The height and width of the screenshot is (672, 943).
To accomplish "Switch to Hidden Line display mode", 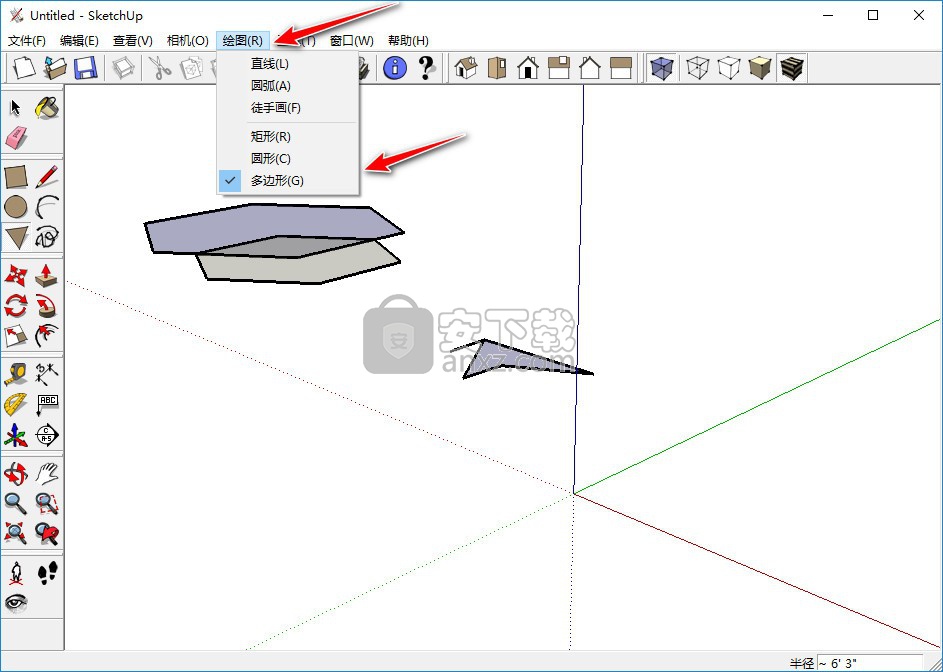I will point(729,67).
